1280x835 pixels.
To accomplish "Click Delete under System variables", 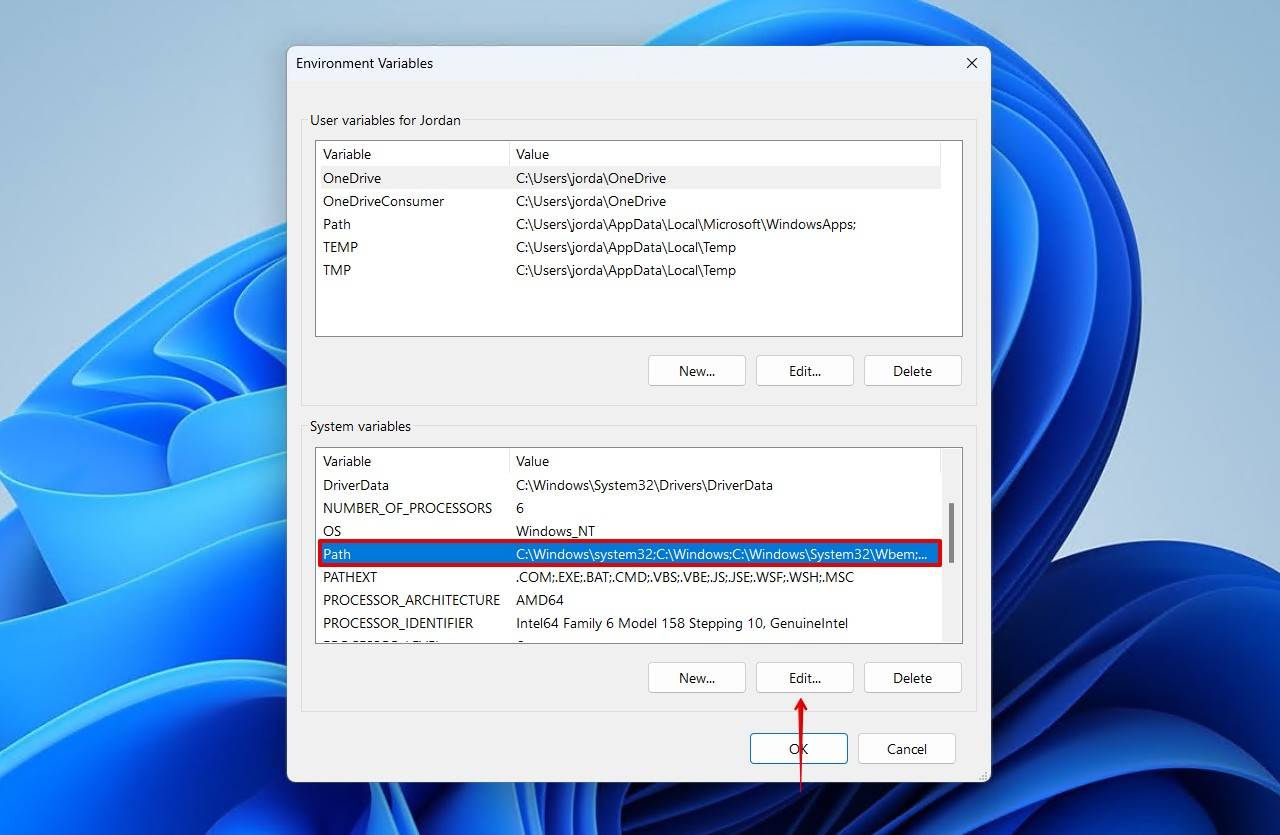I will coord(912,678).
